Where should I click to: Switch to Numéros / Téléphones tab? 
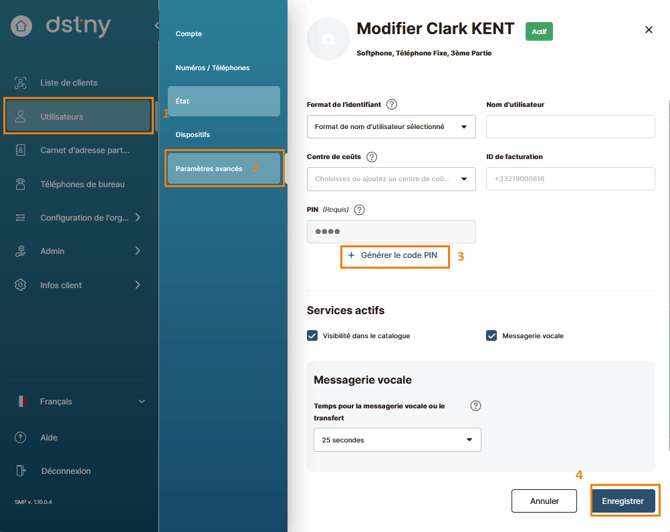[x=212, y=68]
